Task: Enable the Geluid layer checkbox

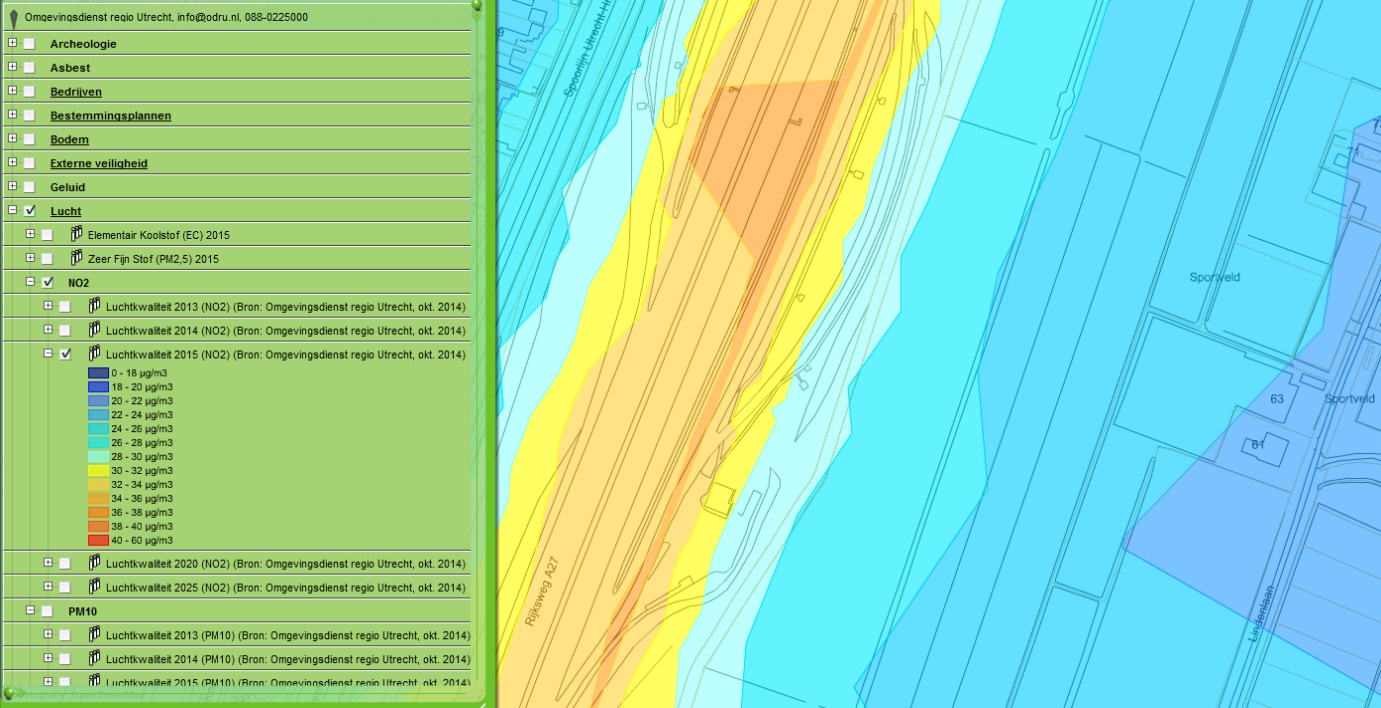Action: coord(30,187)
